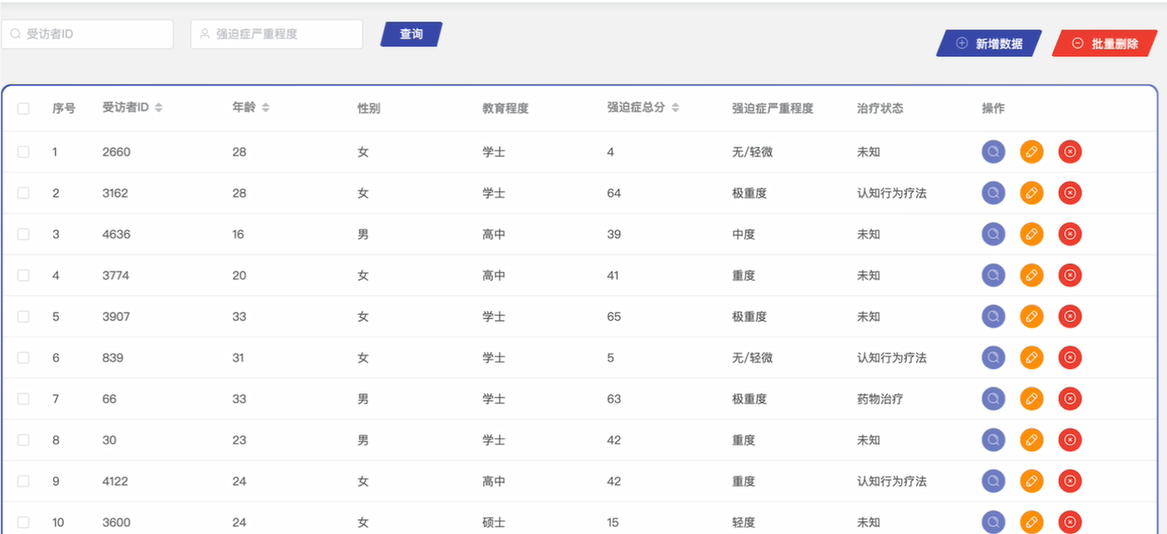Click the 治疗状态 column header
This screenshot has width=1167, height=534.
coord(880,108)
